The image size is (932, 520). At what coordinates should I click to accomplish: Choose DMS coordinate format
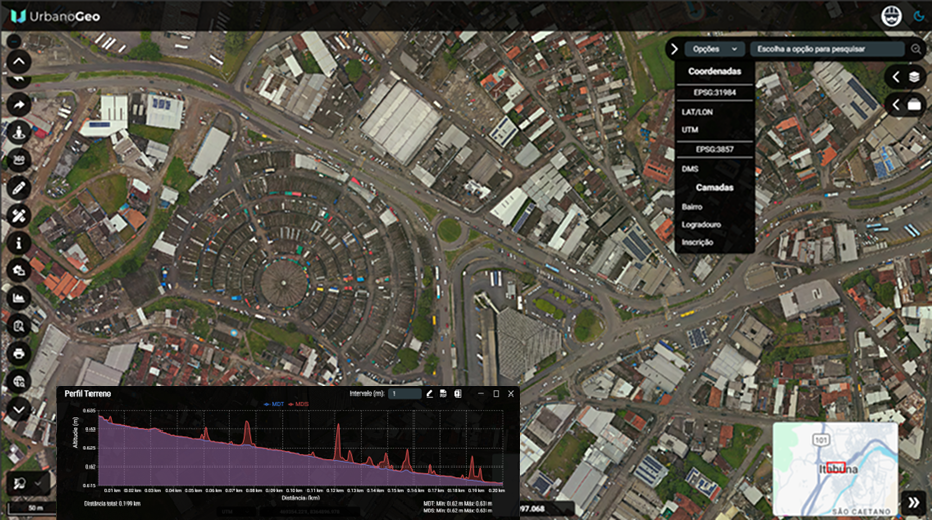point(690,169)
